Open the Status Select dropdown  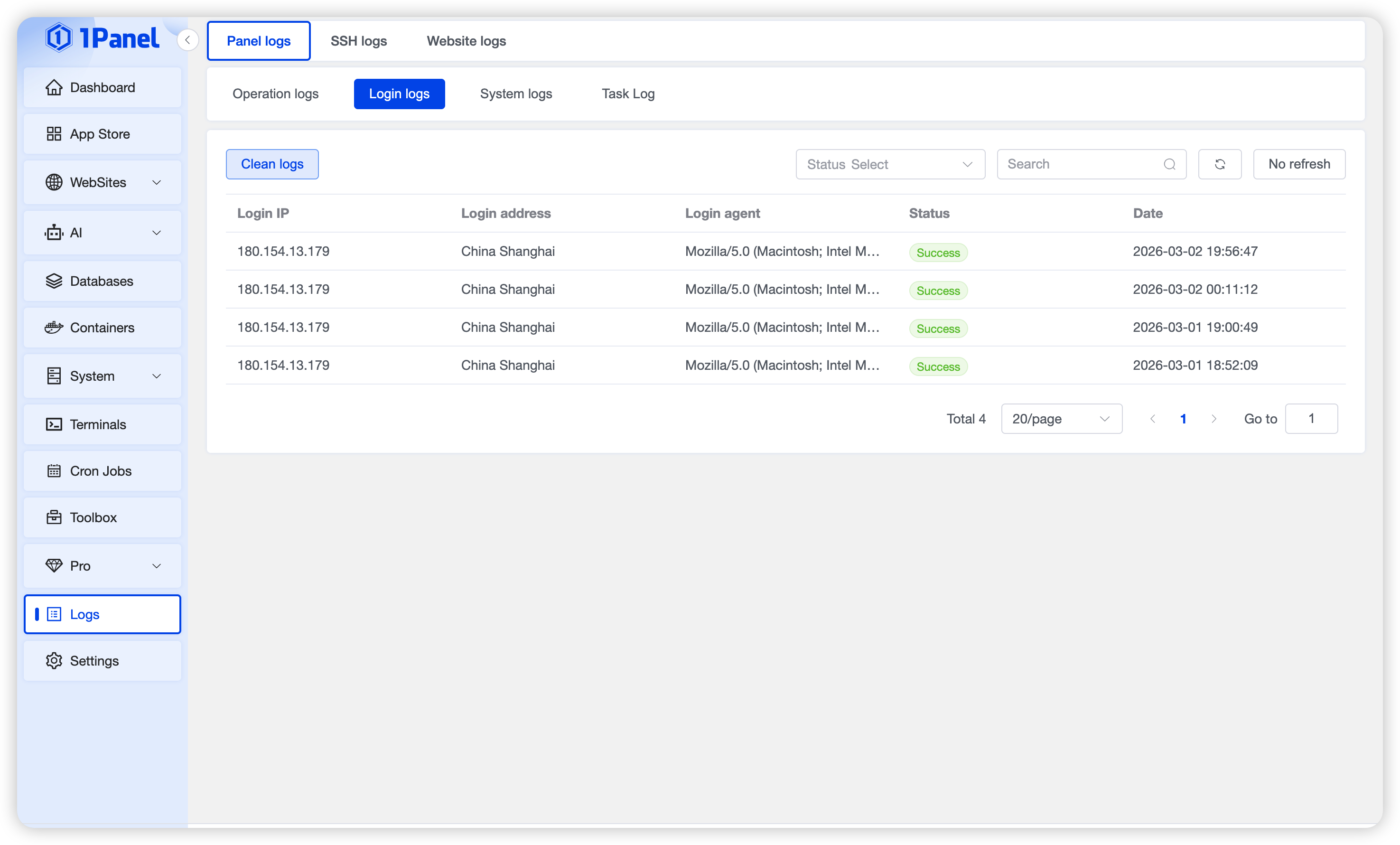tap(890, 164)
